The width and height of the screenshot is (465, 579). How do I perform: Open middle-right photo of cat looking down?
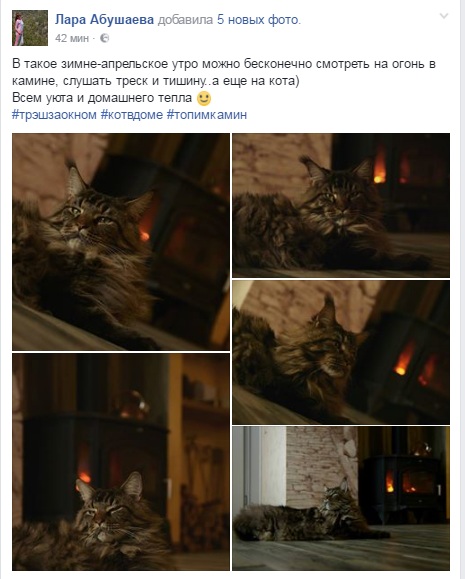click(x=341, y=352)
